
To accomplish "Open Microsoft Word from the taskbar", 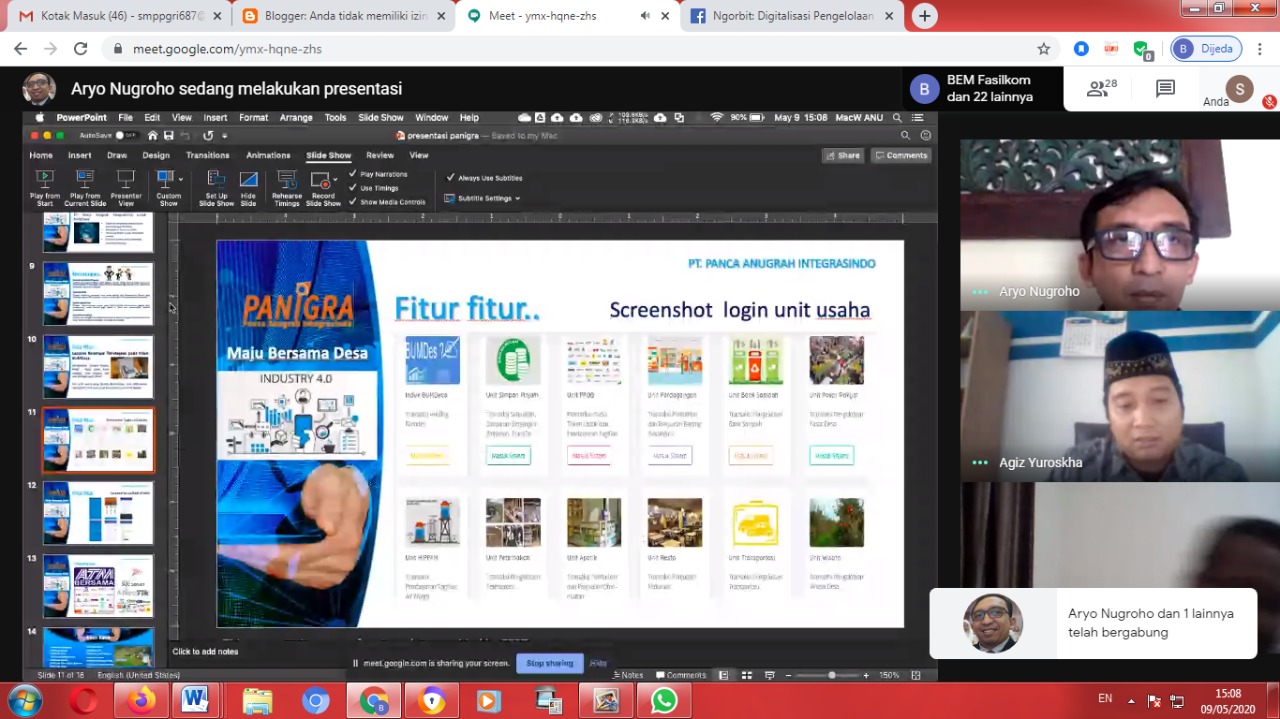I will [x=195, y=701].
